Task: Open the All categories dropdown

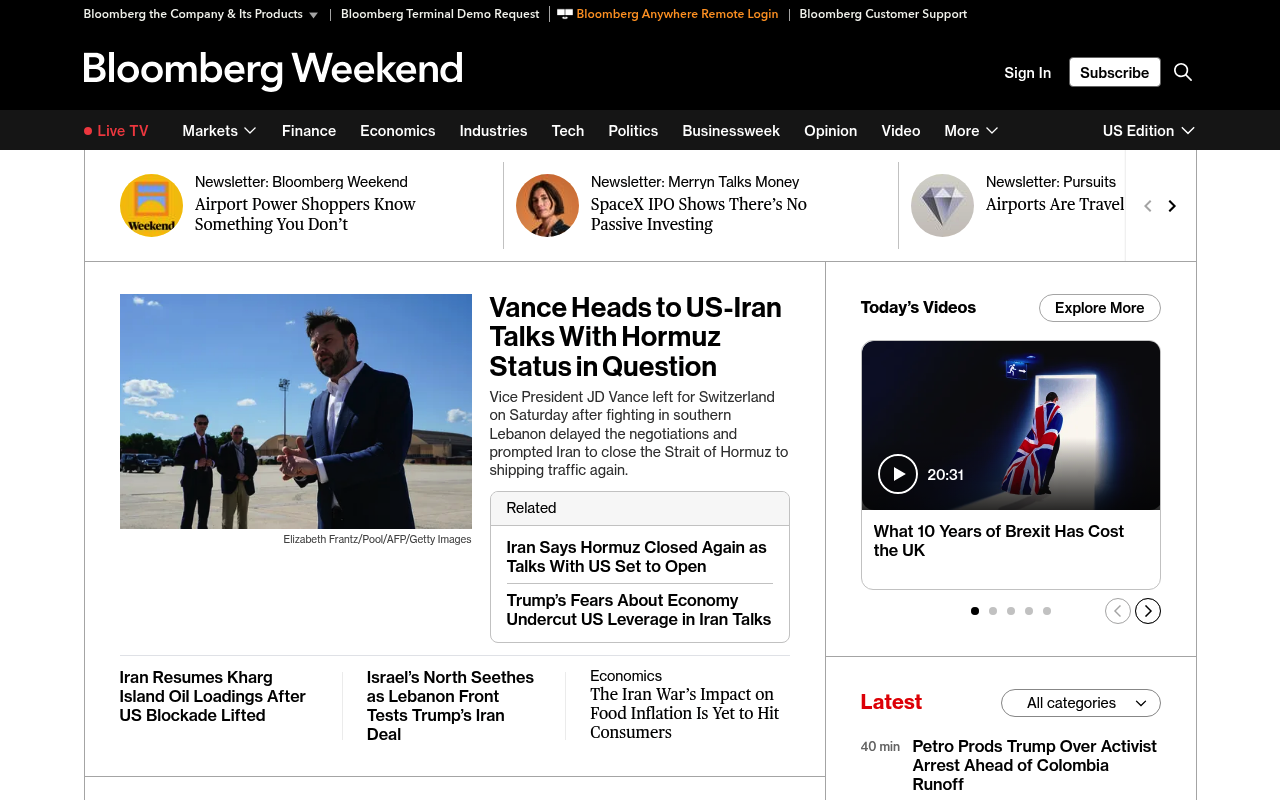Action: click(x=1081, y=703)
